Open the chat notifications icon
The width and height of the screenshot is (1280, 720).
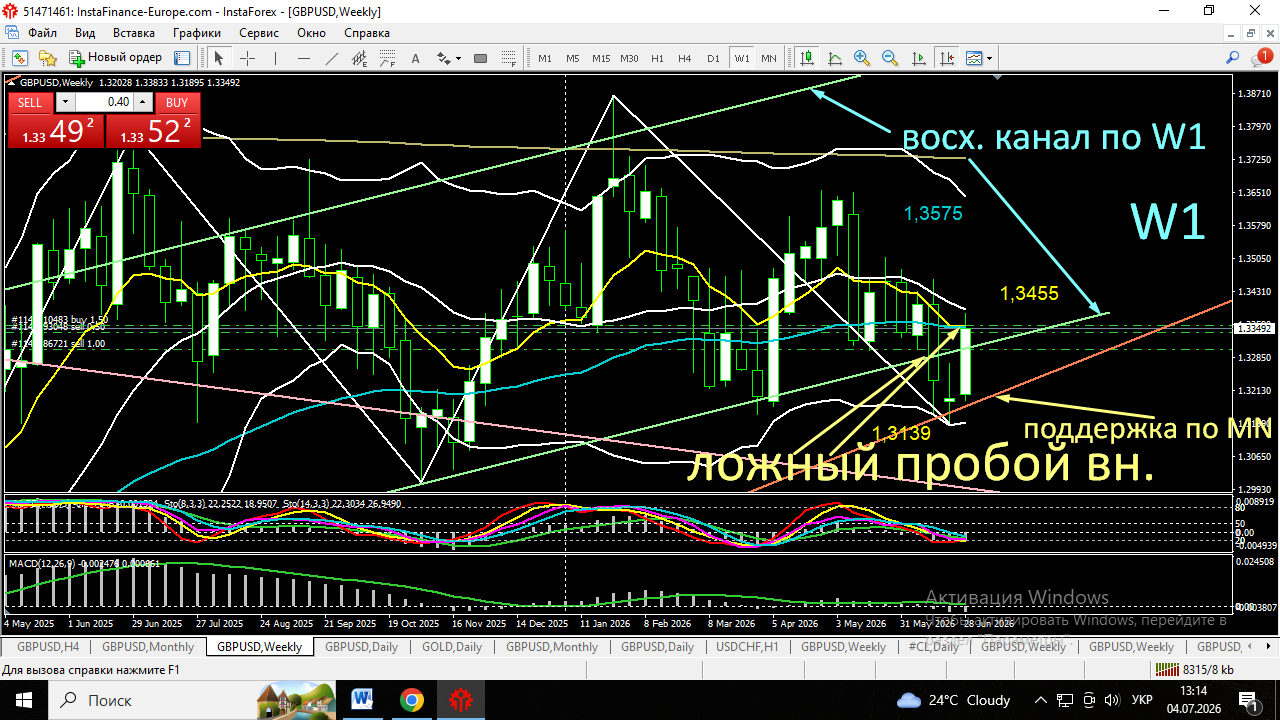point(1262,57)
